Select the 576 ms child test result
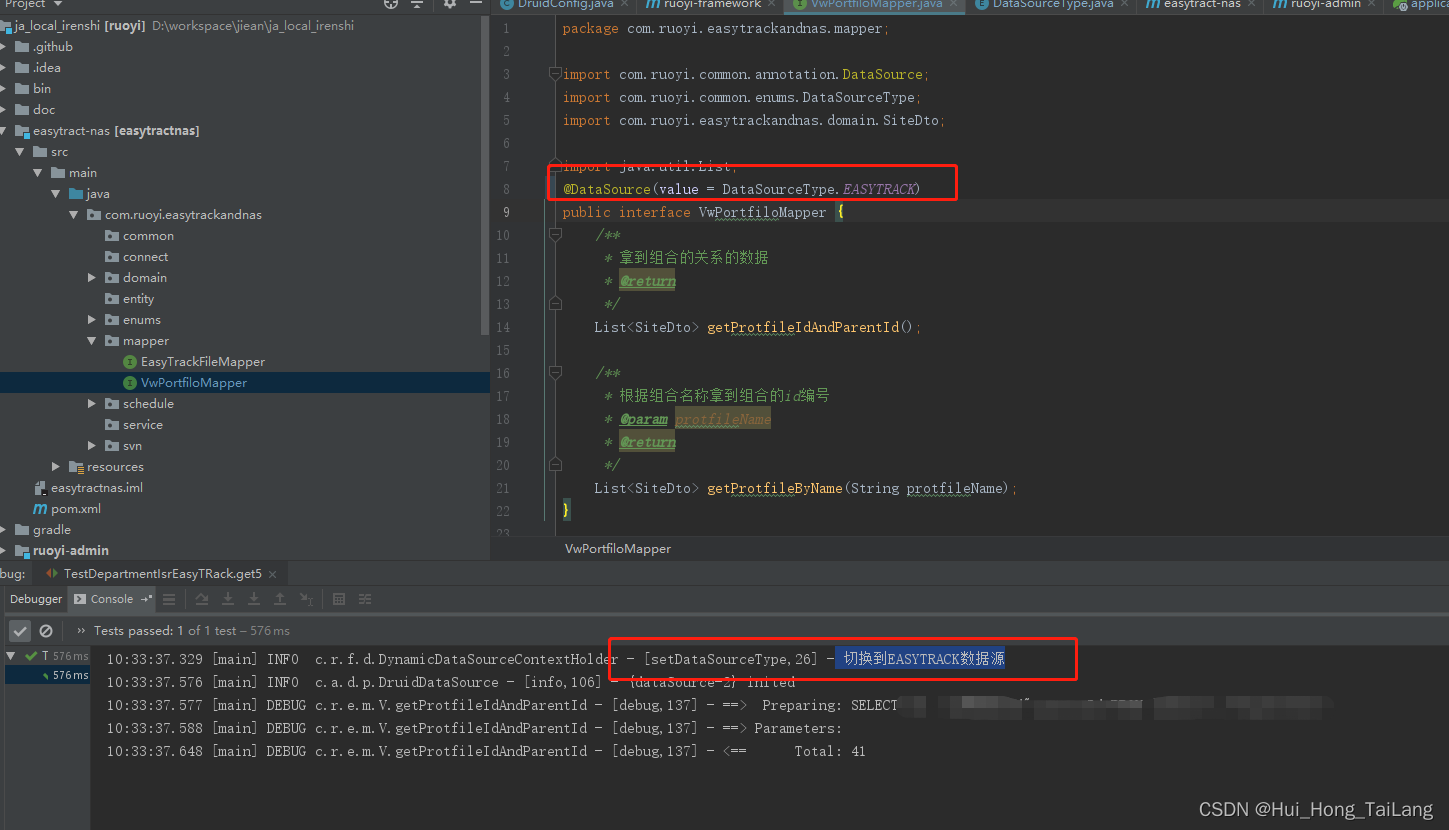1449x830 pixels. [x=46, y=675]
